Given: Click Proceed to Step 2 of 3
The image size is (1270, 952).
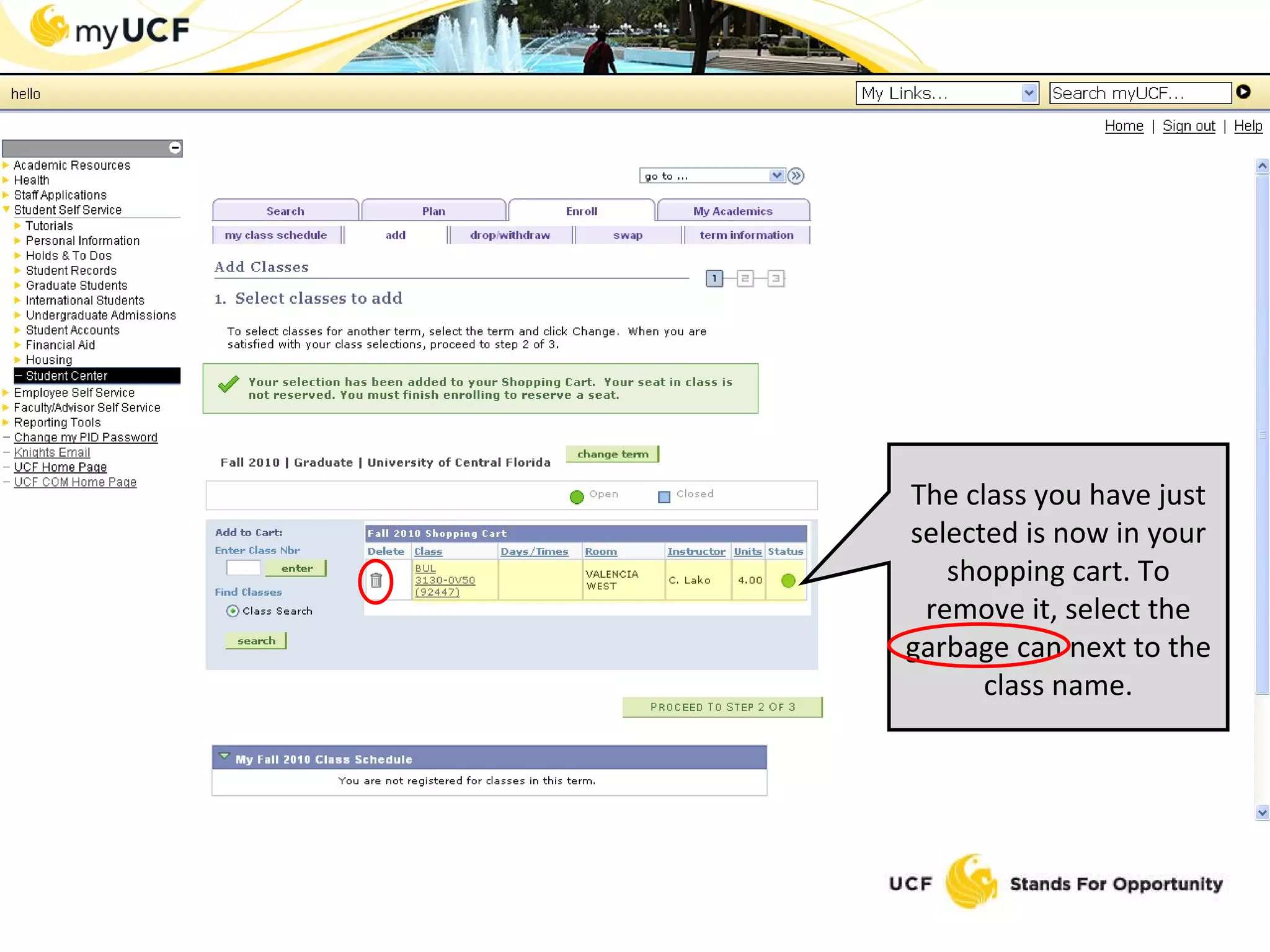Looking at the screenshot, I should coord(722,707).
